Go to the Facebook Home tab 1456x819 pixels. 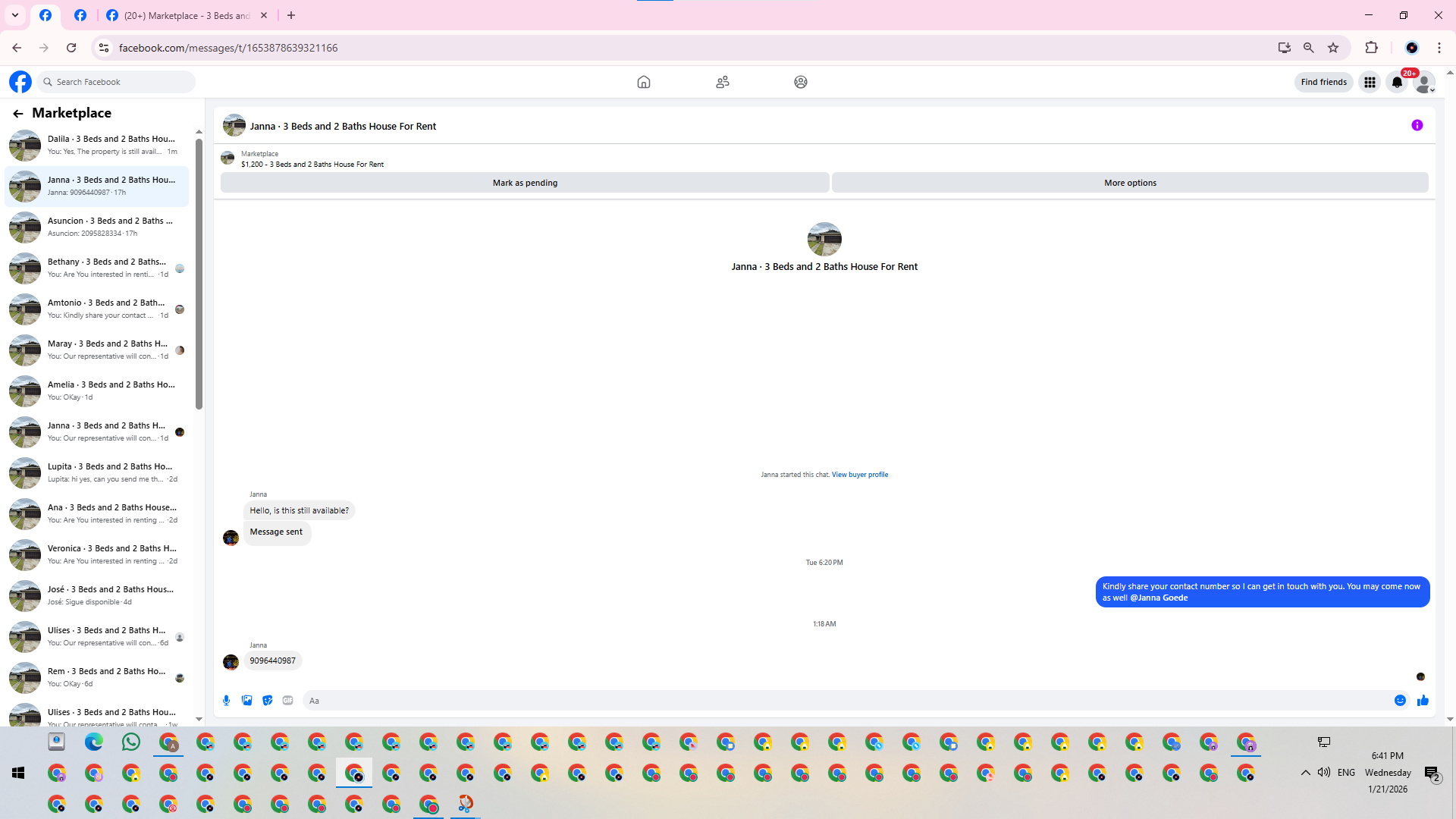coord(643,82)
